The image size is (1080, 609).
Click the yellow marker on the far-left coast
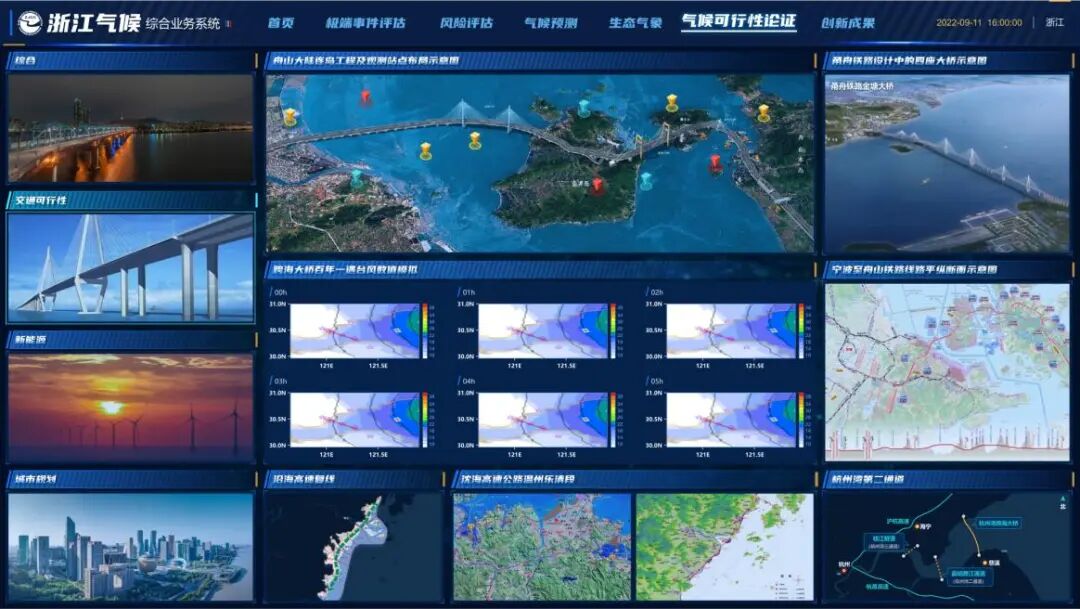[x=291, y=116]
